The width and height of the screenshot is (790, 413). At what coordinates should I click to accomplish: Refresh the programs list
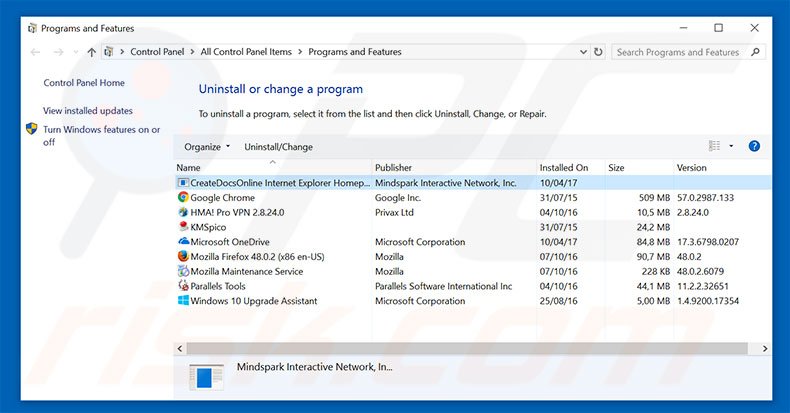click(x=598, y=52)
